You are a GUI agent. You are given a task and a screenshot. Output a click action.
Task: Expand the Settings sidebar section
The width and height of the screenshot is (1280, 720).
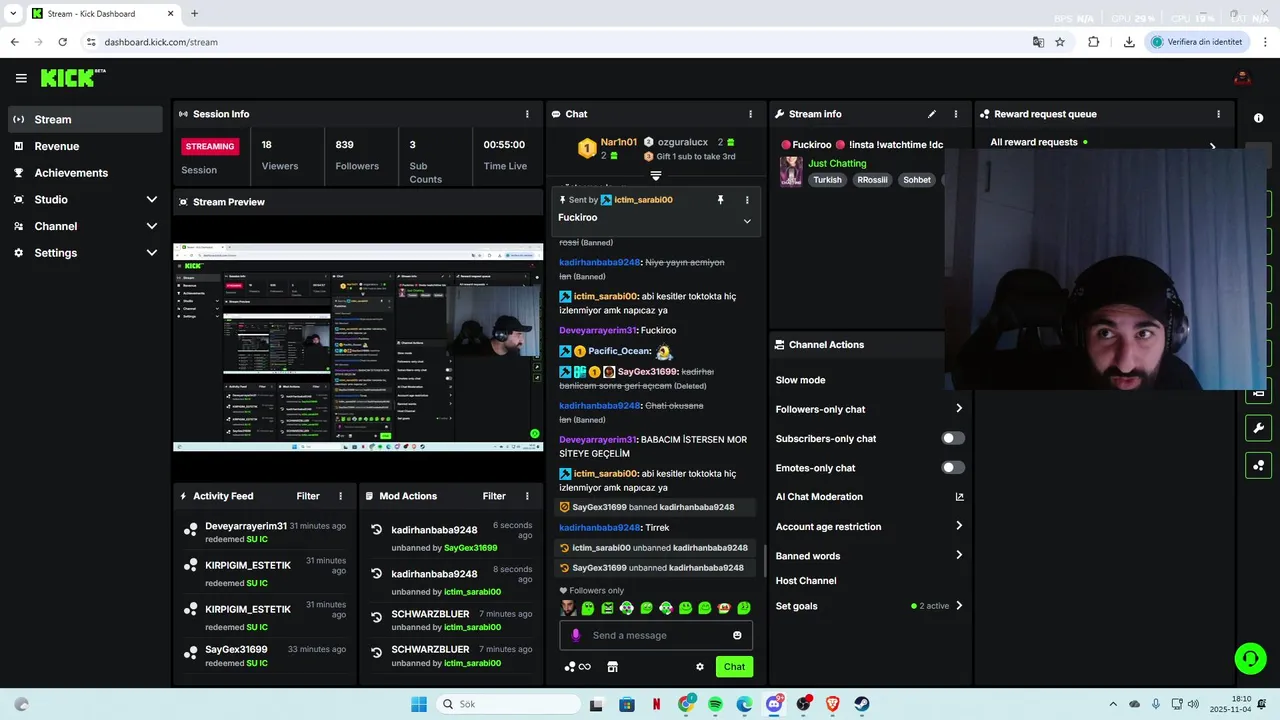(152, 253)
